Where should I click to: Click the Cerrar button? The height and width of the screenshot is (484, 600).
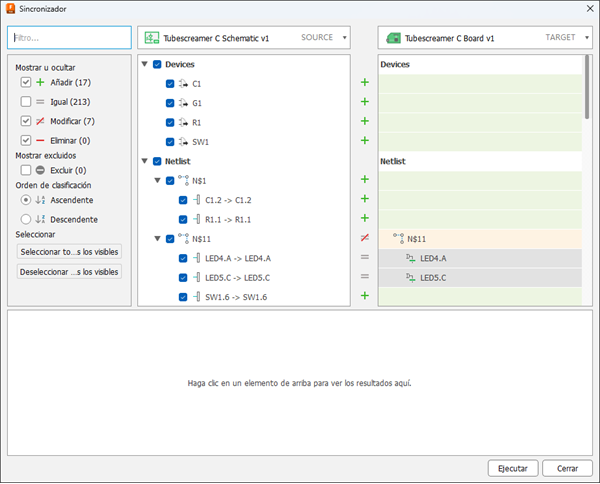coord(567,468)
